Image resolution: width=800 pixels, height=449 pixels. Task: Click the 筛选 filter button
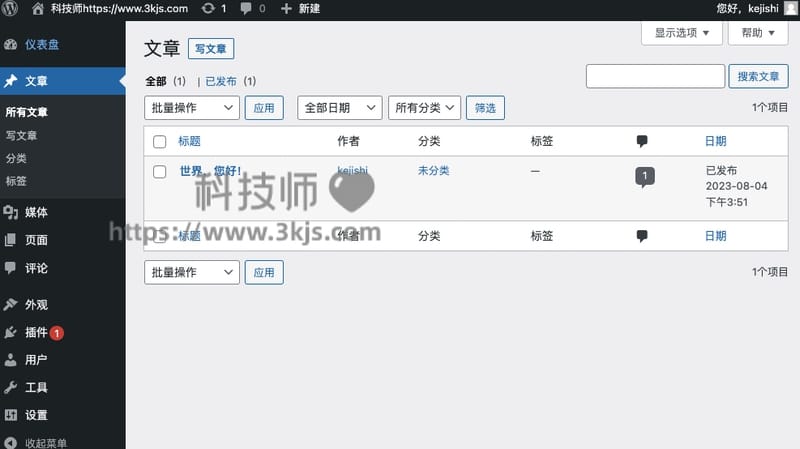pyautogui.click(x=485, y=108)
